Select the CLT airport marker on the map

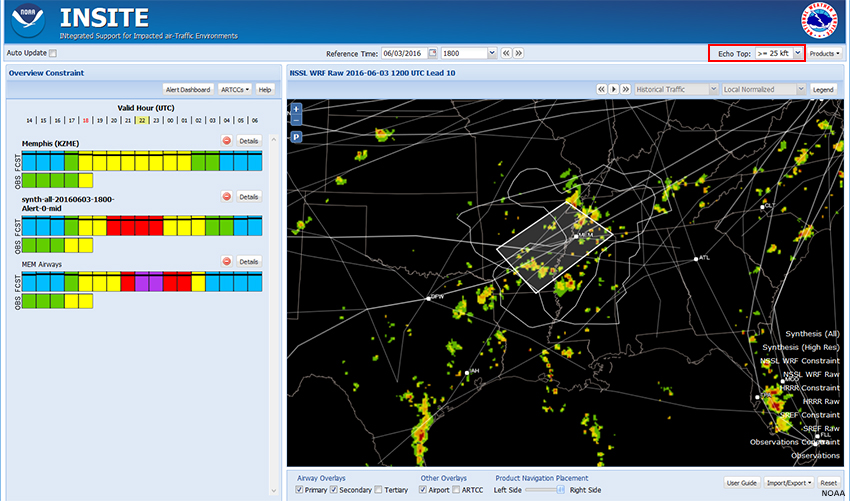pos(762,207)
